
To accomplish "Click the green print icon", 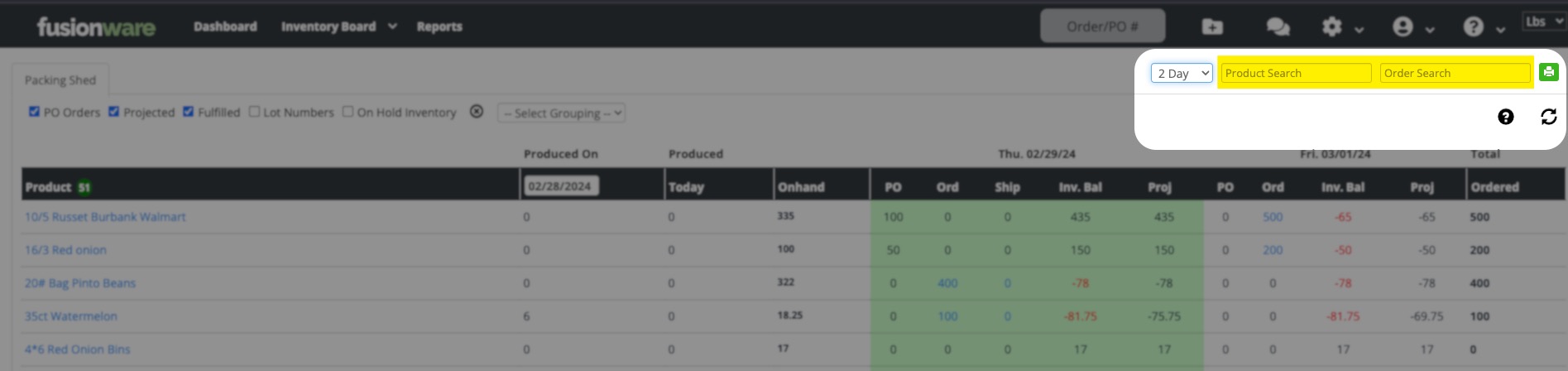I will tap(1548, 72).
